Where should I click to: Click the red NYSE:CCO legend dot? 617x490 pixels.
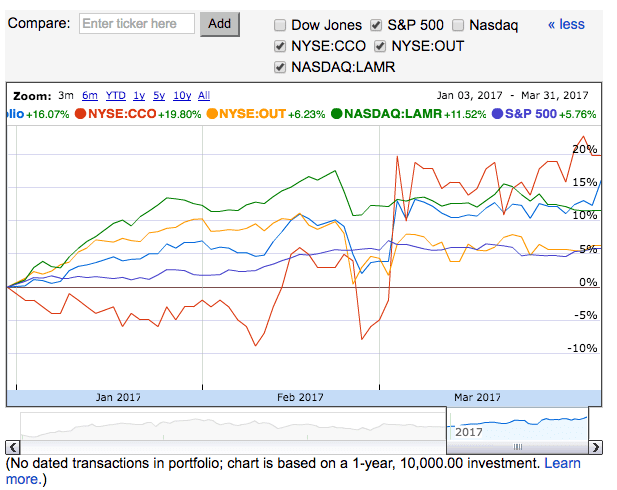click(x=80, y=114)
